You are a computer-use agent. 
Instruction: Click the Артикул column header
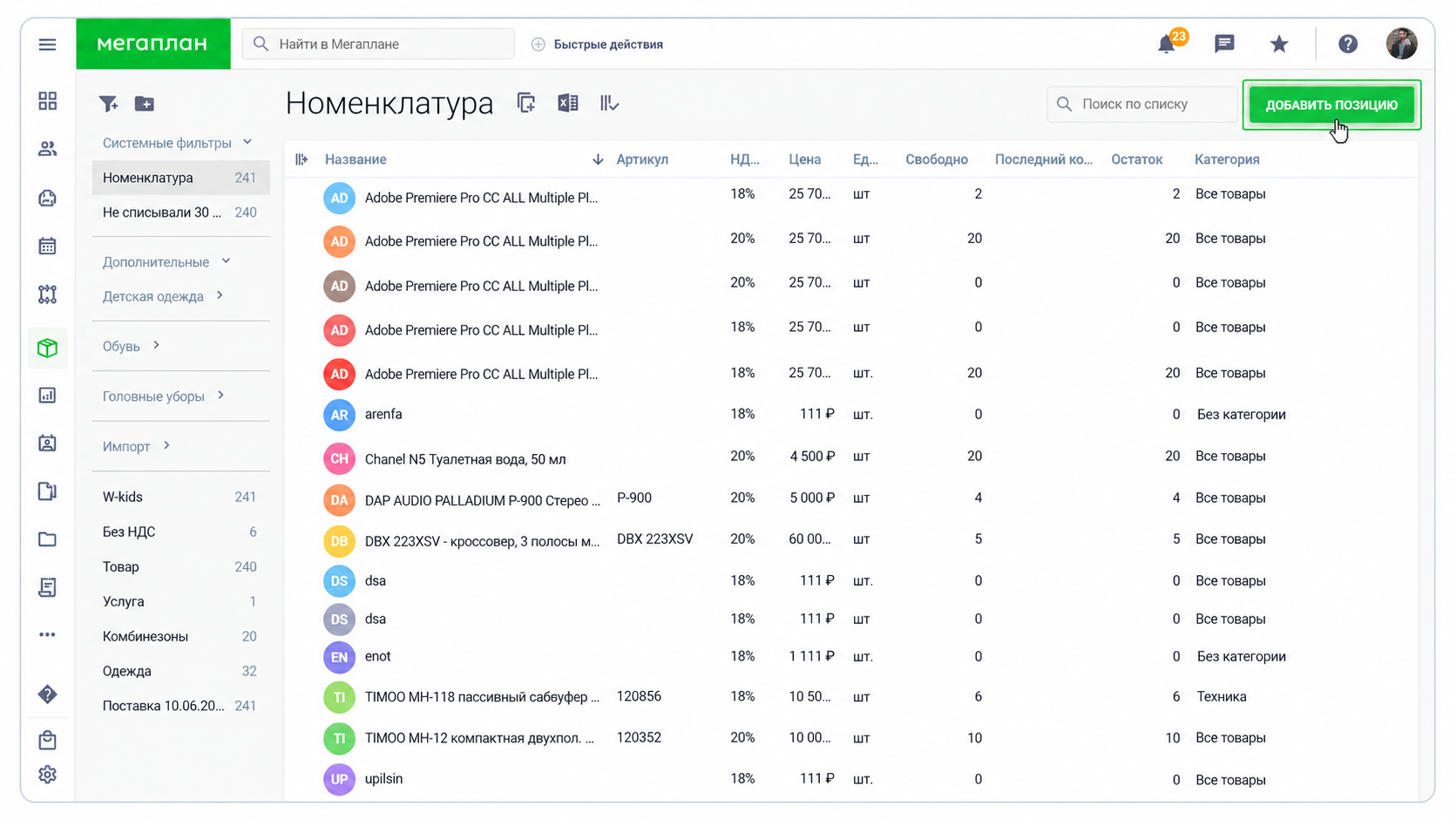[x=642, y=159]
